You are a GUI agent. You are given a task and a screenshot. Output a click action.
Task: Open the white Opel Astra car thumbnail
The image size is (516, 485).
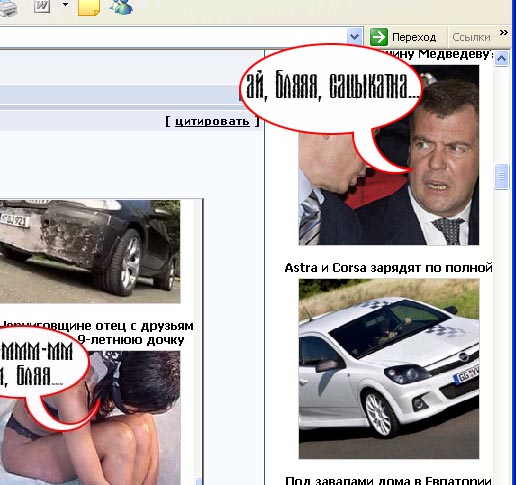[389, 369]
